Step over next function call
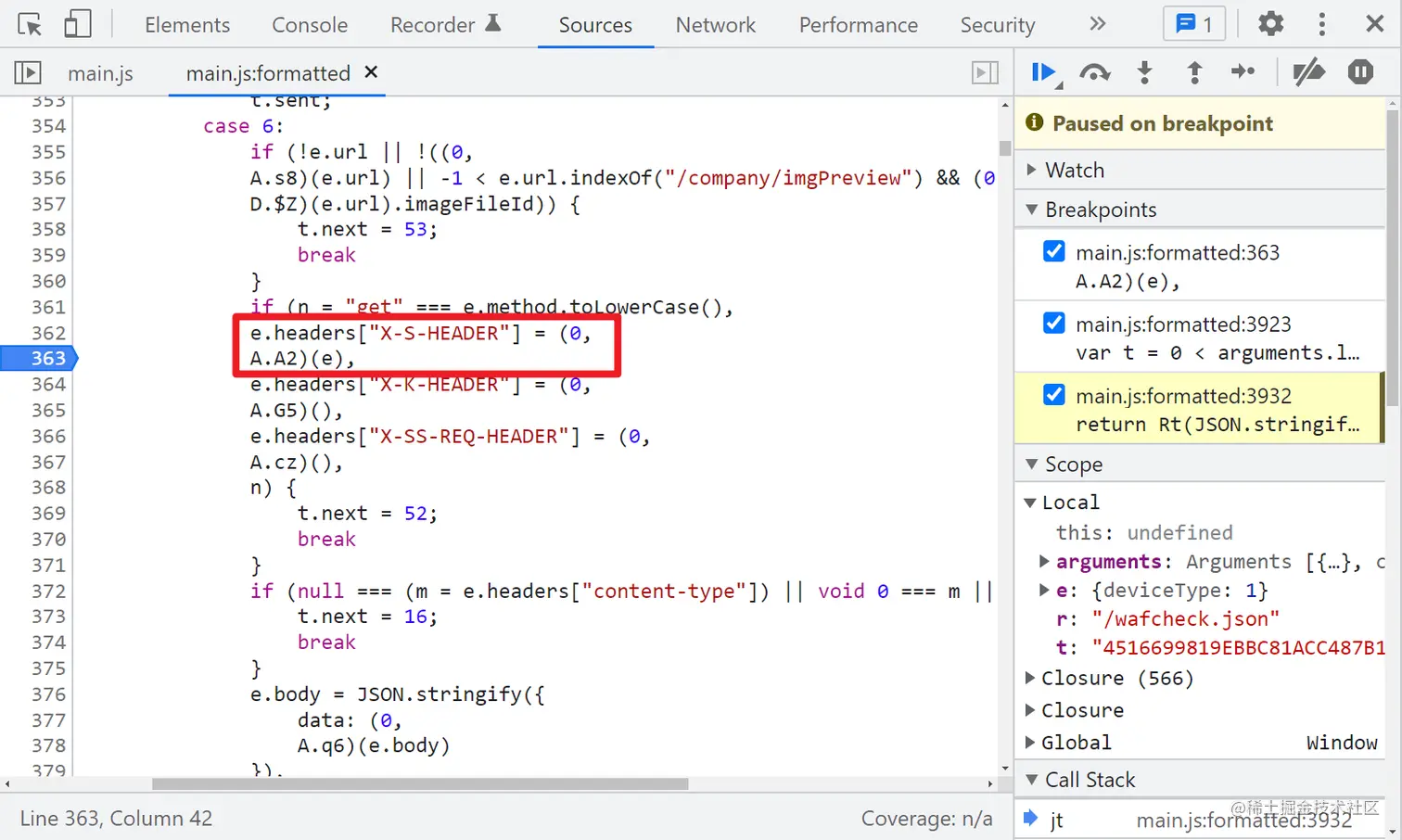1402x840 pixels. [1095, 72]
